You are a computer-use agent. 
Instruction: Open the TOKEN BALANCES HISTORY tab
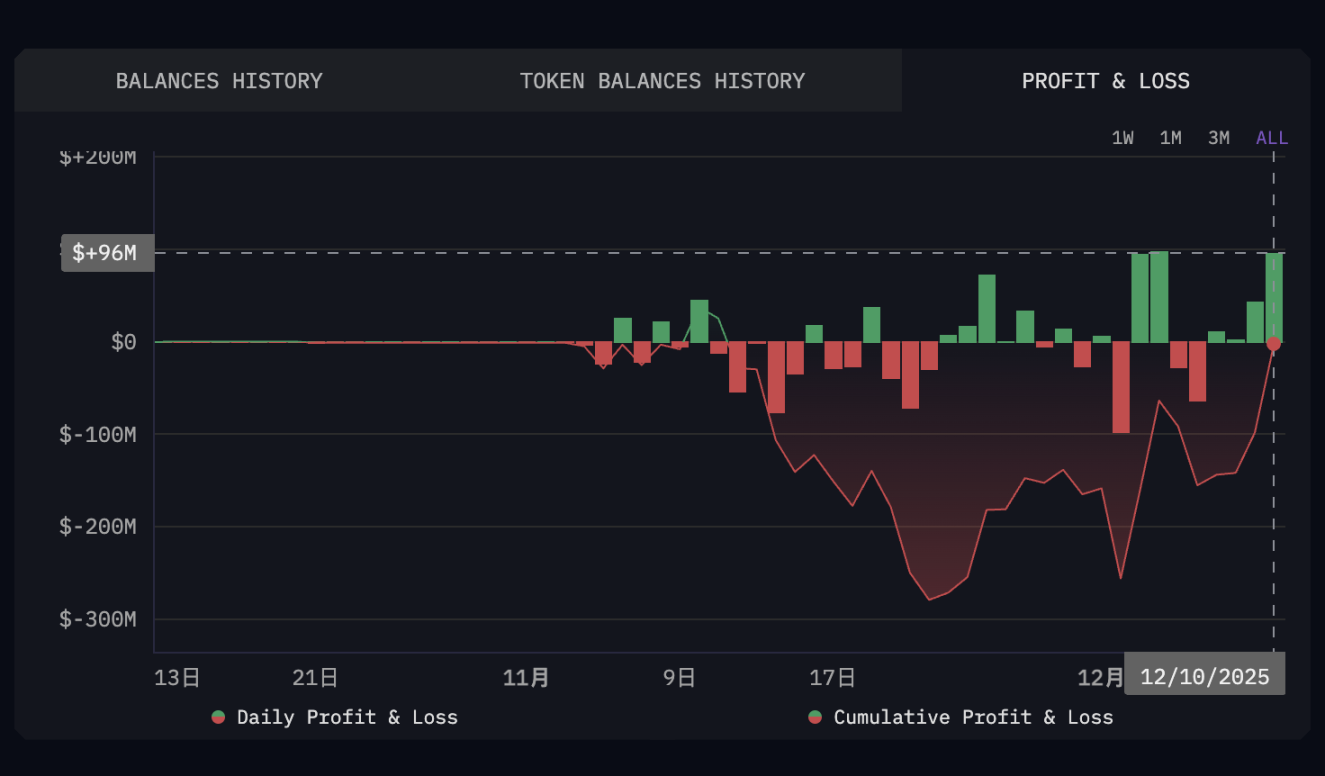[x=662, y=81]
